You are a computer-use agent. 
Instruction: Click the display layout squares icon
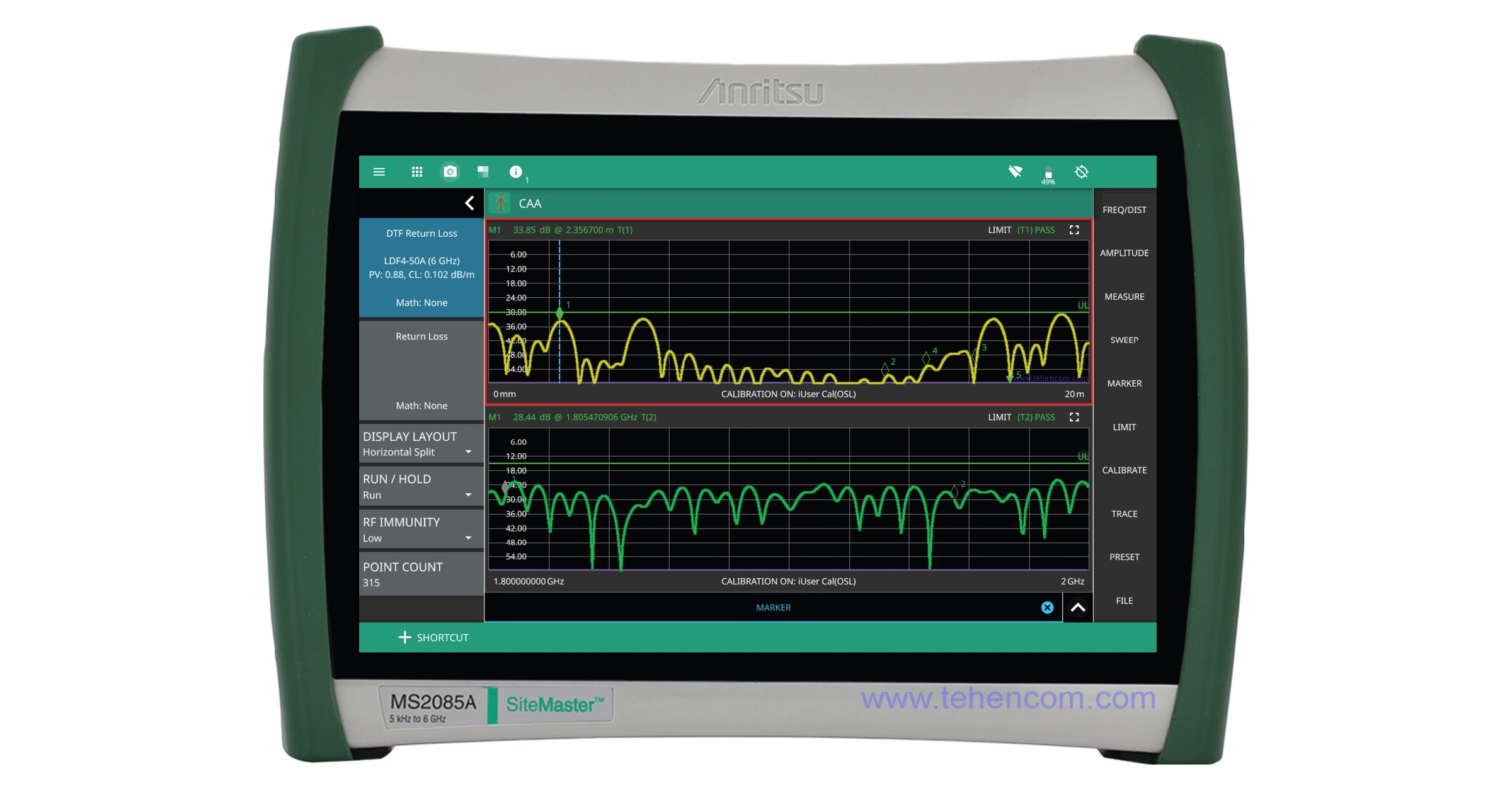pyautogui.click(x=483, y=171)
